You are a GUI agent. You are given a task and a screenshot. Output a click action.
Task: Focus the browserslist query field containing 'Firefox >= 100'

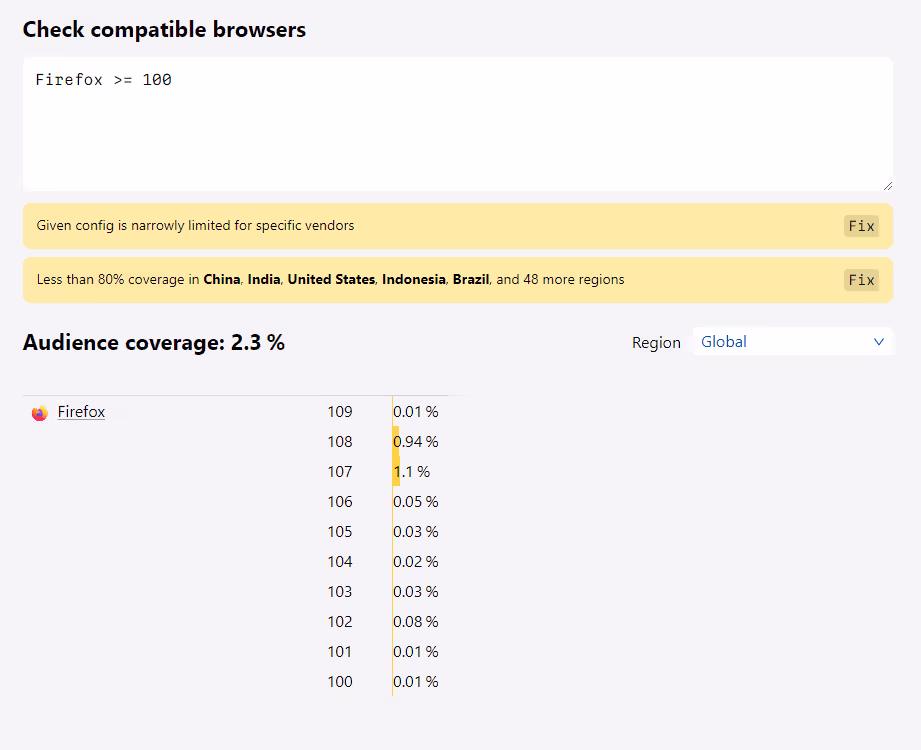click(x=458, y=124)
